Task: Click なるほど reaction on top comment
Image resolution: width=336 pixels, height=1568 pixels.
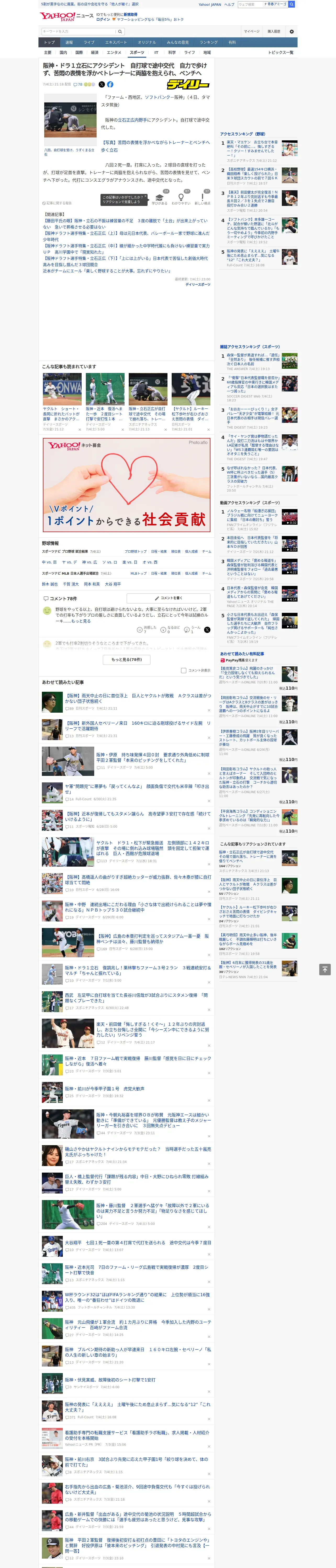Action: click(171, 630)
